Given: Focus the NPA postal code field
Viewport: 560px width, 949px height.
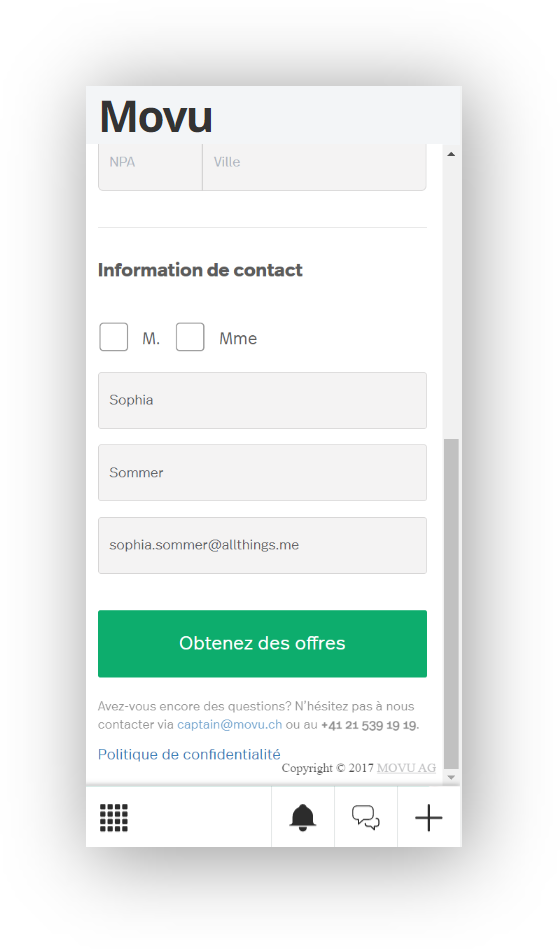Looking at the screenshot, I should (x=150, y=167).
